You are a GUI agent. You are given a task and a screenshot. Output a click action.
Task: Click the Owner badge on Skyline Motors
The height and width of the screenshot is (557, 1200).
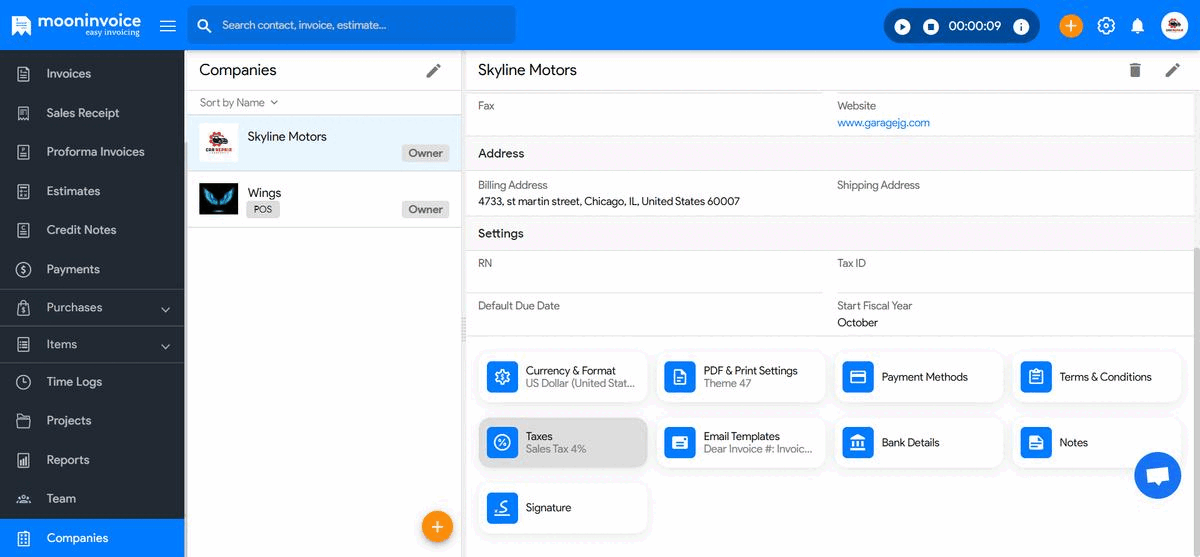(x=426, y=153)
